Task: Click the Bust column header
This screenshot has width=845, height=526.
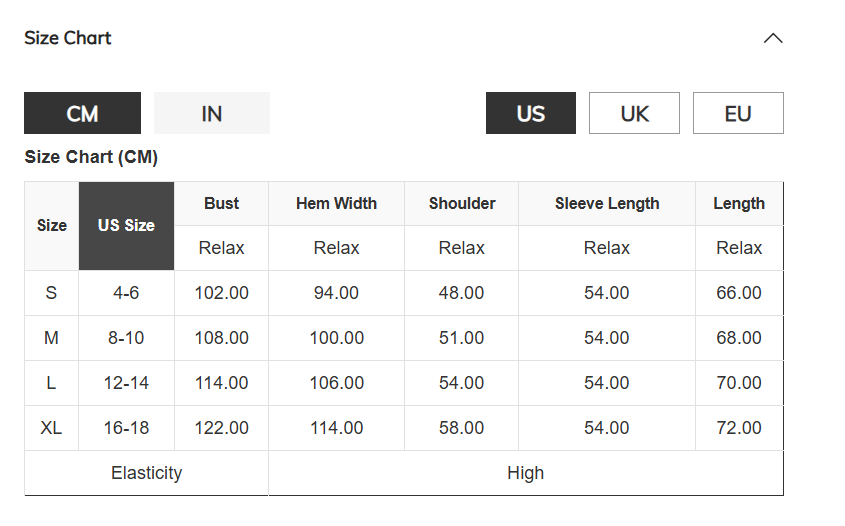Action: 221,204
